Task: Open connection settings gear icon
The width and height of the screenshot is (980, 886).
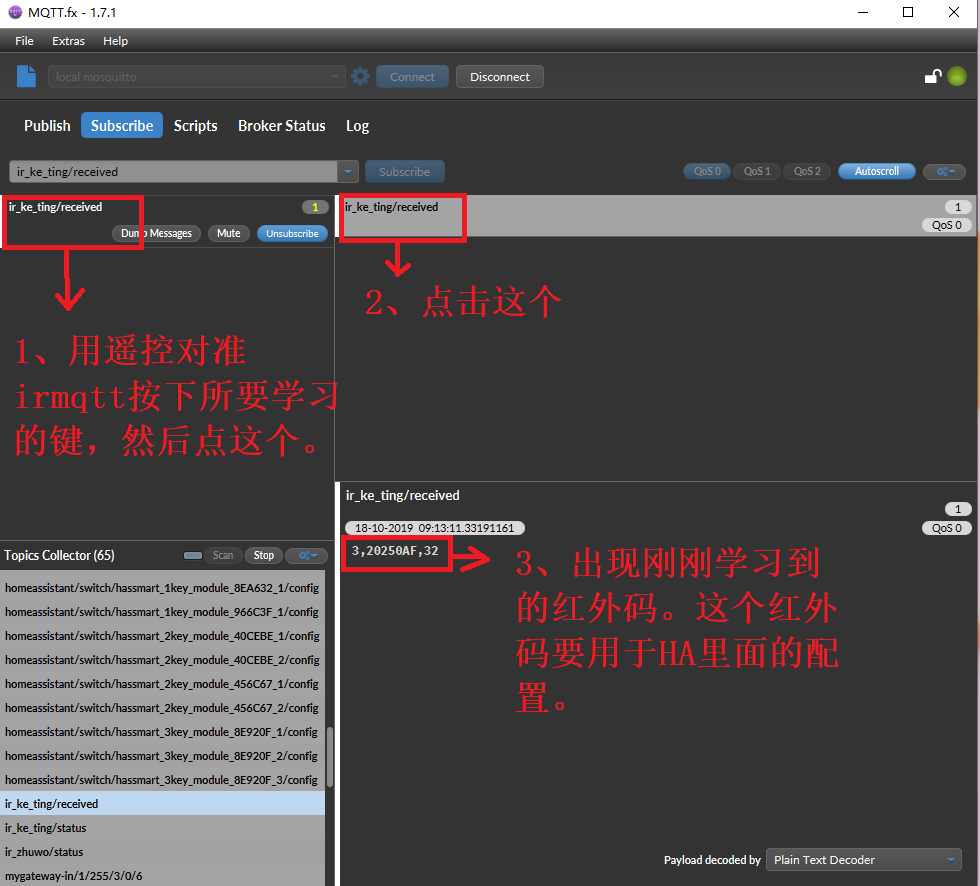Action: 360,77
